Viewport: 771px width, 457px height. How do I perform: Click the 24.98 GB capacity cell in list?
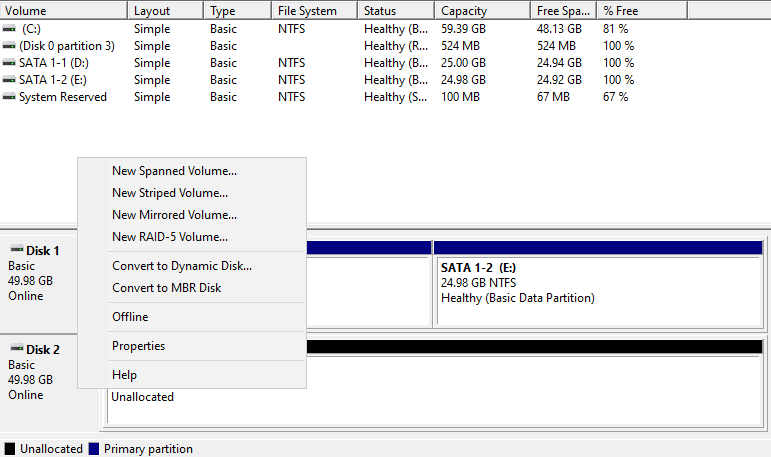[463, 80]
